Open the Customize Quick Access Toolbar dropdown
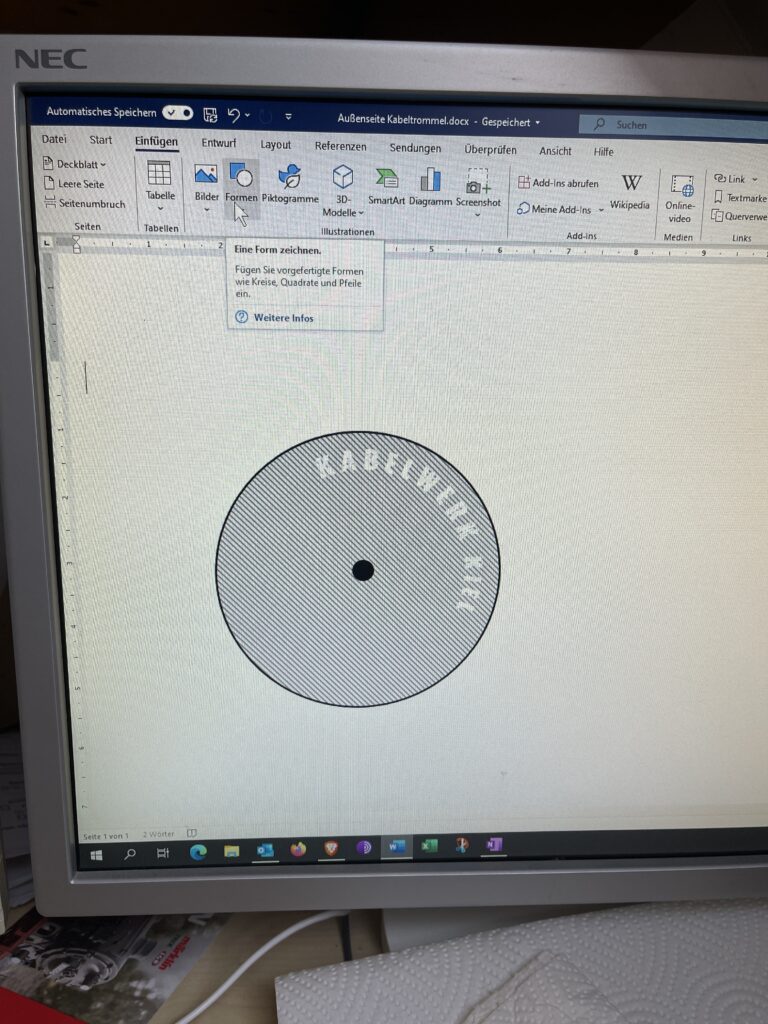Screen dimensions: 768x1024 [x=288, y=117]
